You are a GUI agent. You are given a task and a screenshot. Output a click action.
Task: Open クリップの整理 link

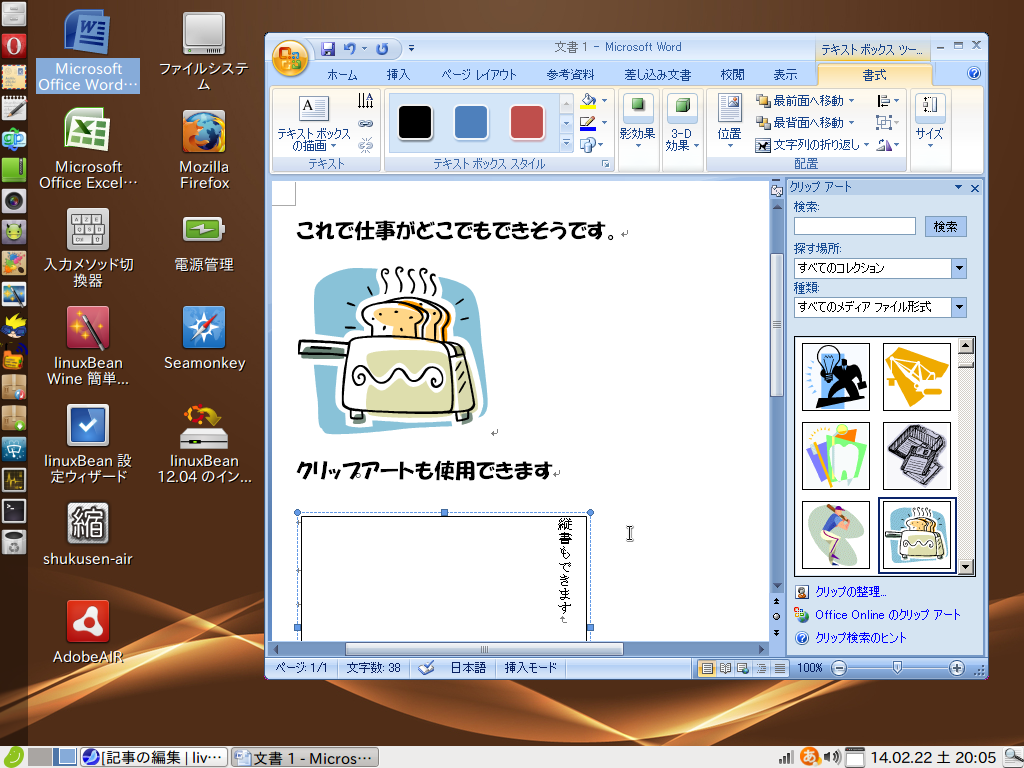[850, 592]
